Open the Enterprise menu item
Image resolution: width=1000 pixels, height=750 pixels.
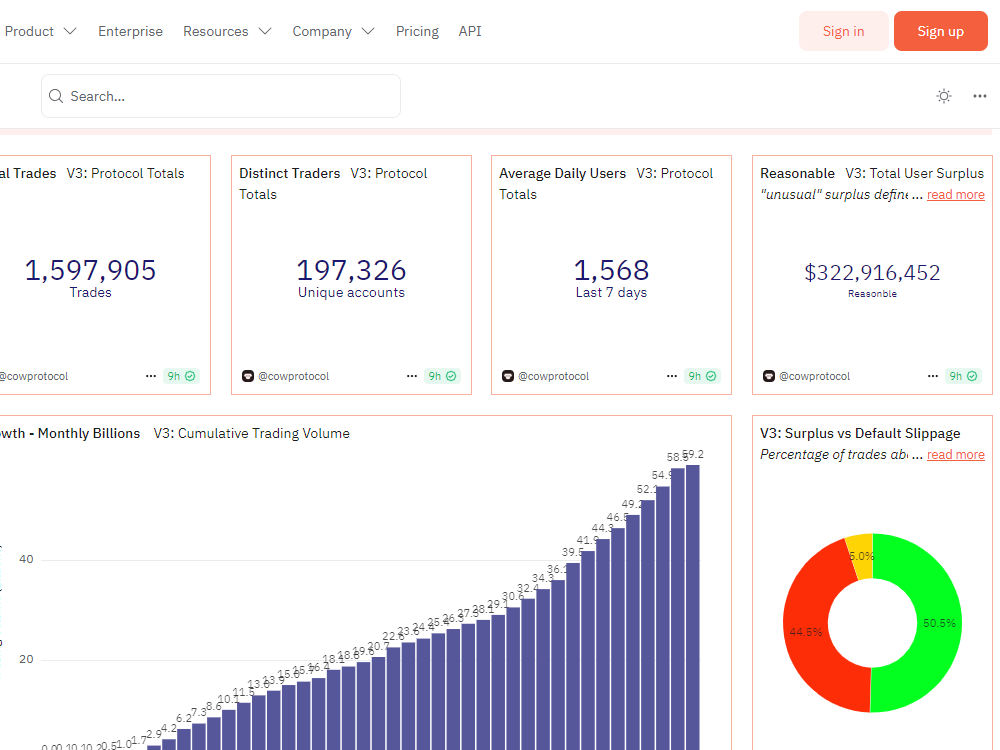click(x=130, y=31)
